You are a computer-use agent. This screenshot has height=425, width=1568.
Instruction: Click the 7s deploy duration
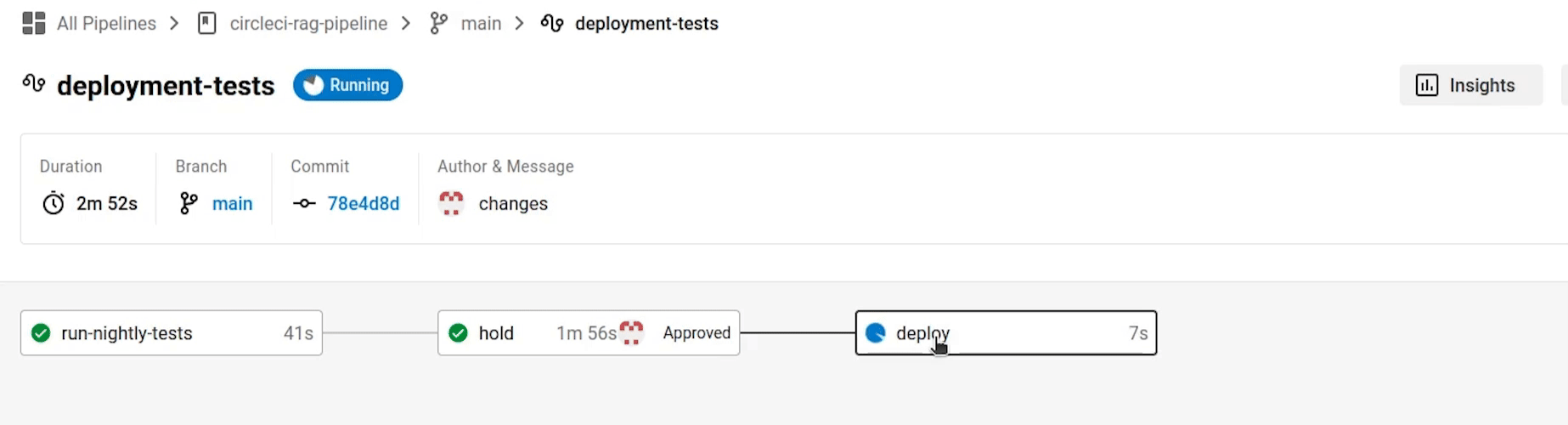pyautogui.click(x=1138, y=333)
